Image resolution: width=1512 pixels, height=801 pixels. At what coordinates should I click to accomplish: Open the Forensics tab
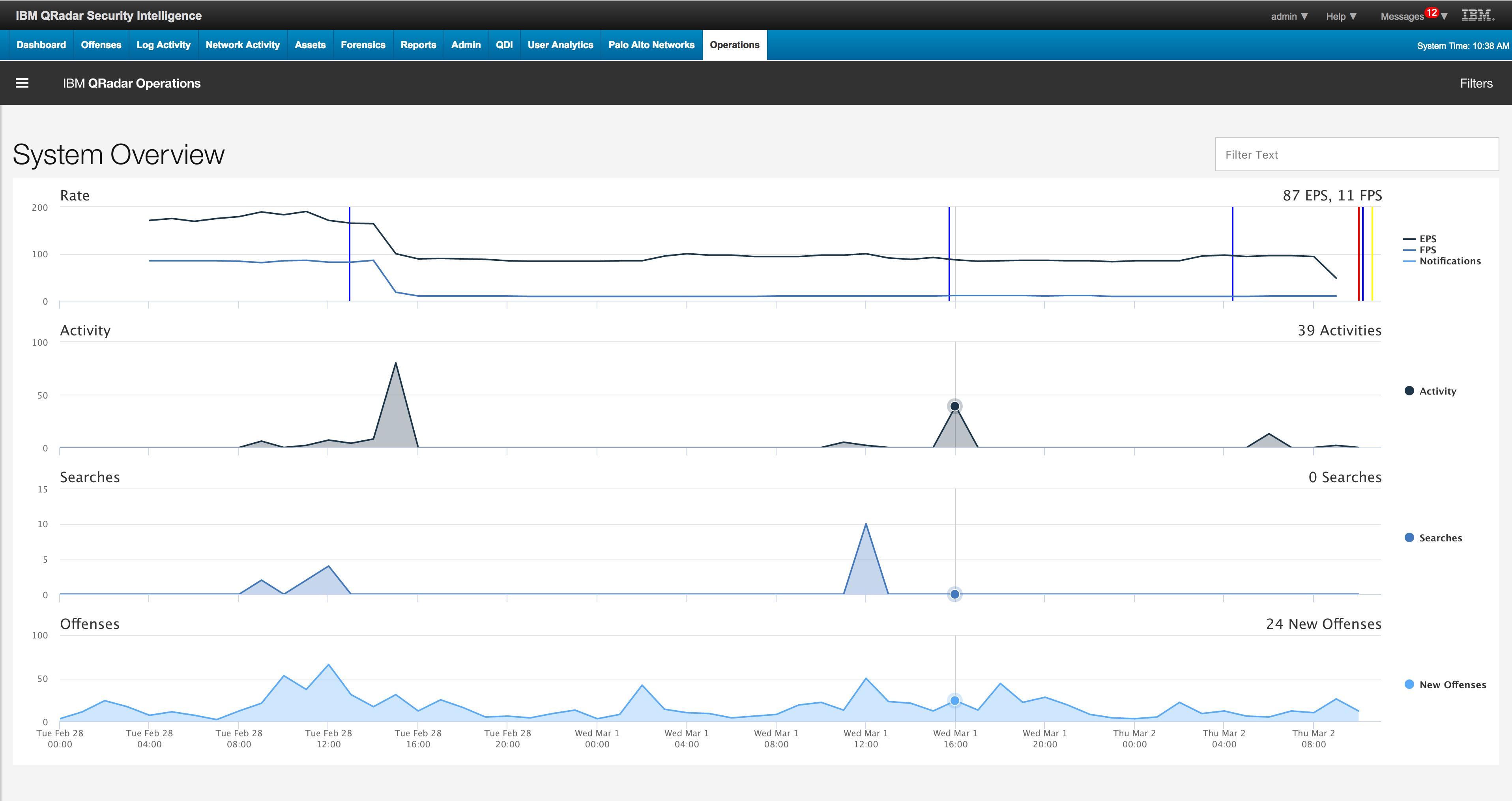pos(363,45)
